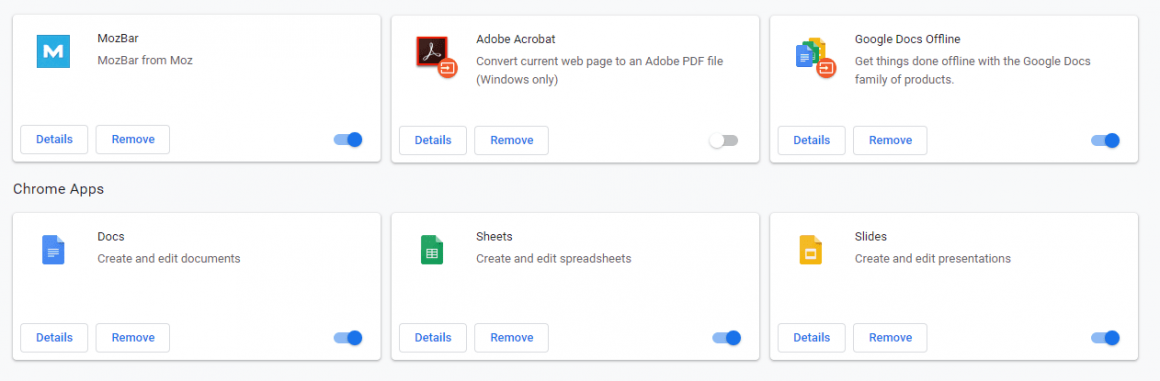1160x381 pixels.
Task: Click the MozBar extension icon
Action: tap(53, 51)
